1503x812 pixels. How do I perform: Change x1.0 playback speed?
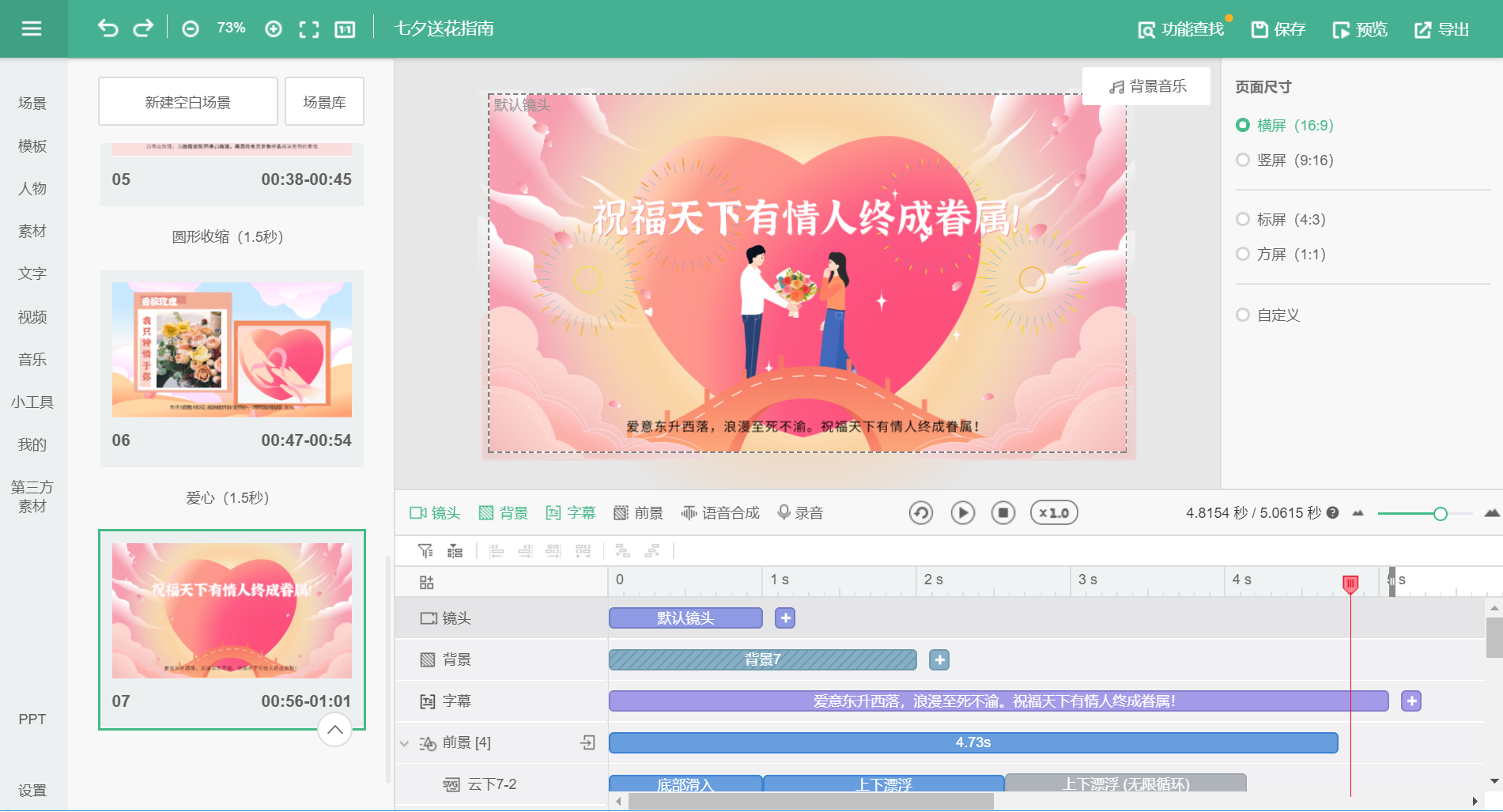click(1054, 512)
